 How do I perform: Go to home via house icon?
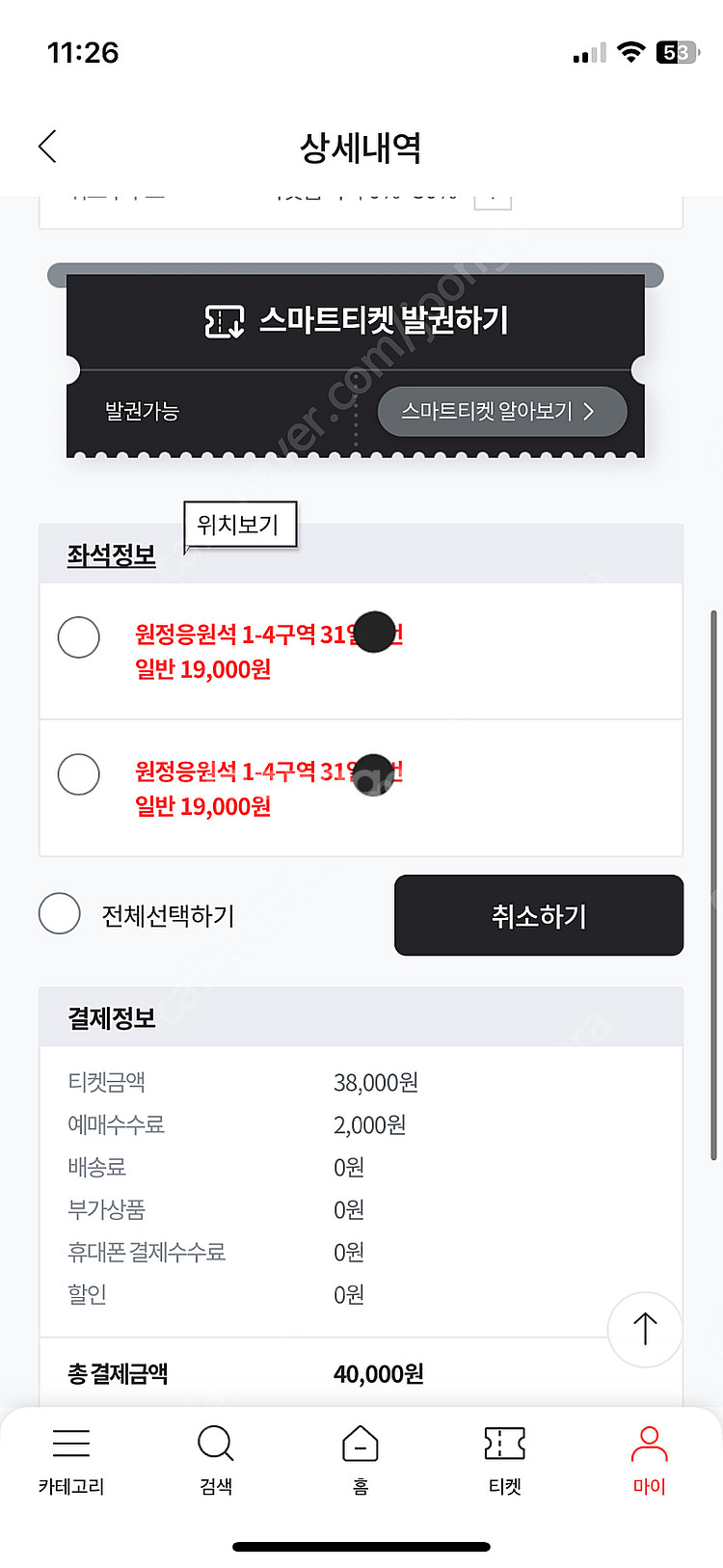[x=361, y=1444]
